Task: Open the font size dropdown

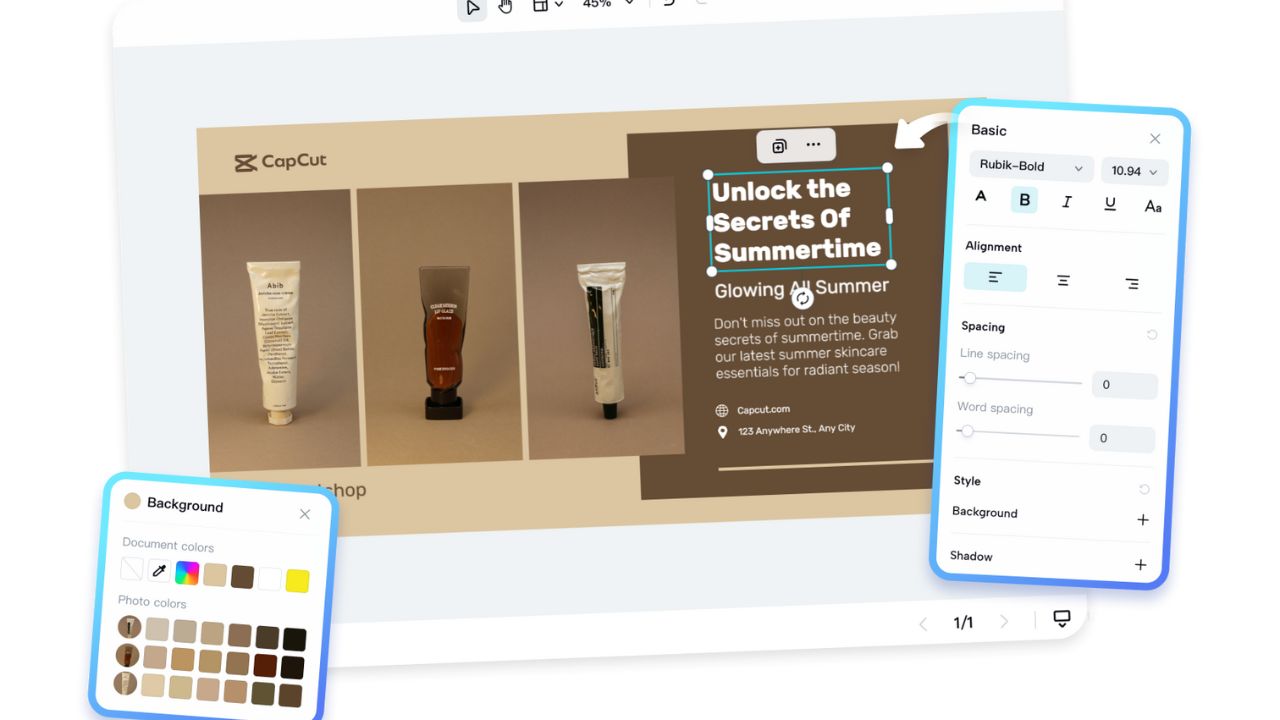Action: (1134, 171)
